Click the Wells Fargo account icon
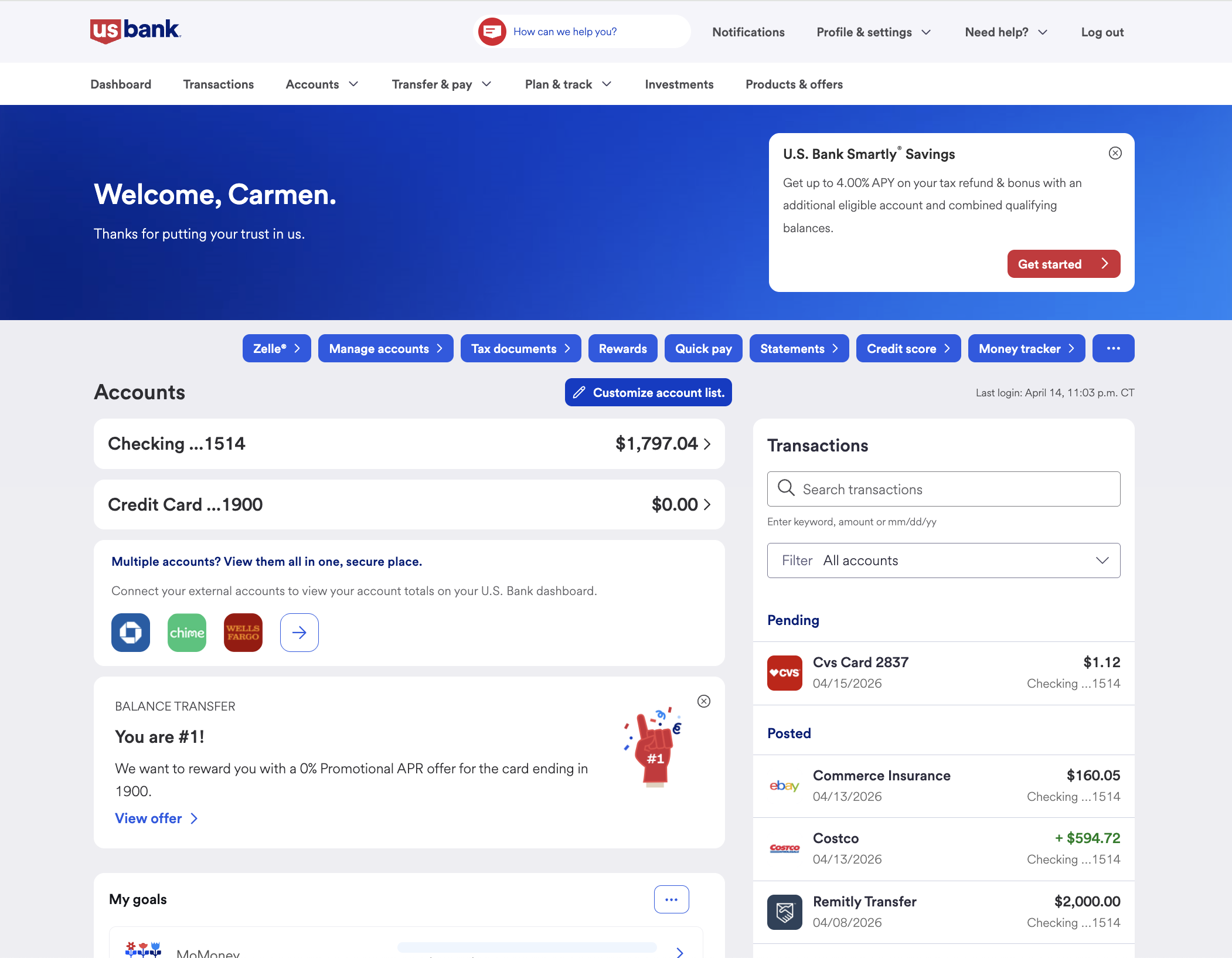This screenshot has width=1232, height=958. click(x=243, y=633)
